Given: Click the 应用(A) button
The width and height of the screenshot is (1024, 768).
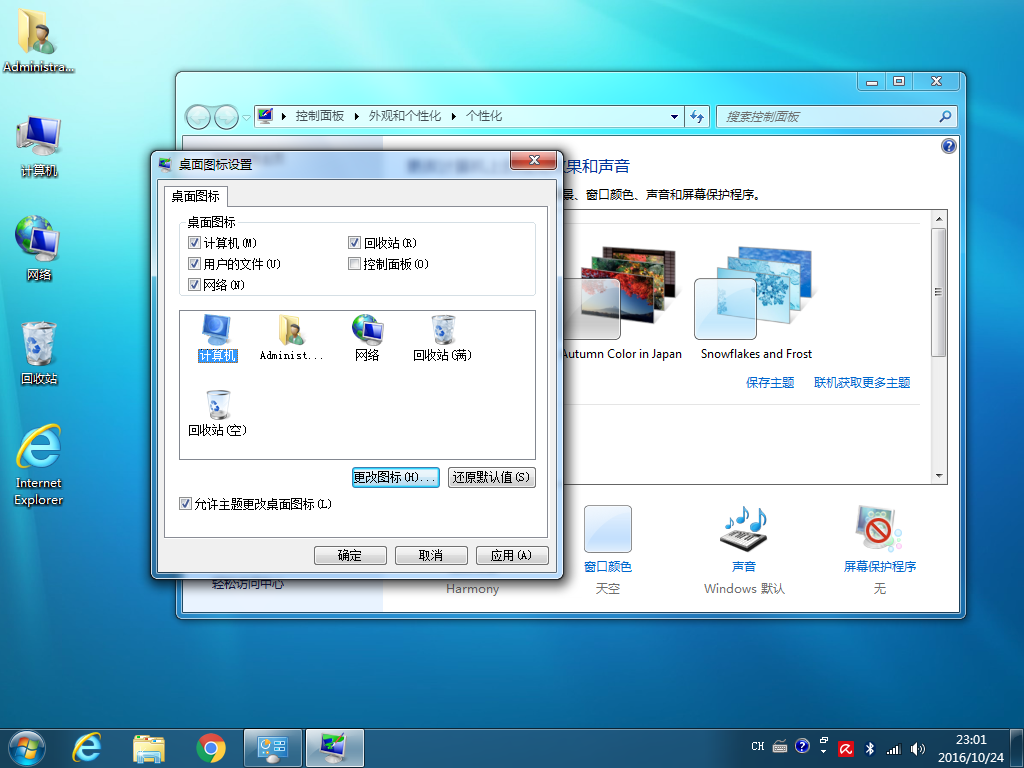Looking at the screenshot, I should click(512, 555).
